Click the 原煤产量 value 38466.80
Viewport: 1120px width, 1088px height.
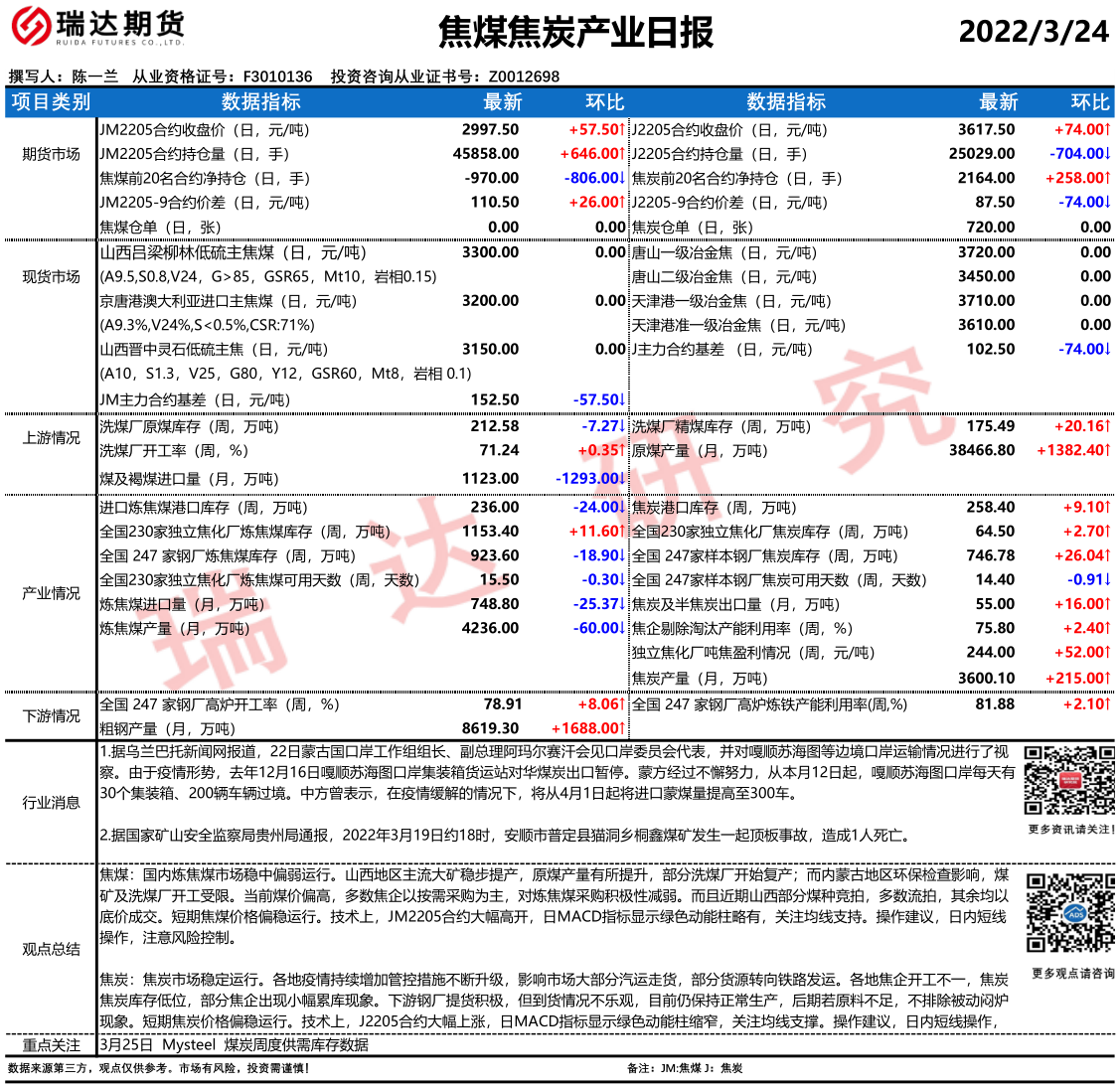pos(982,450)
